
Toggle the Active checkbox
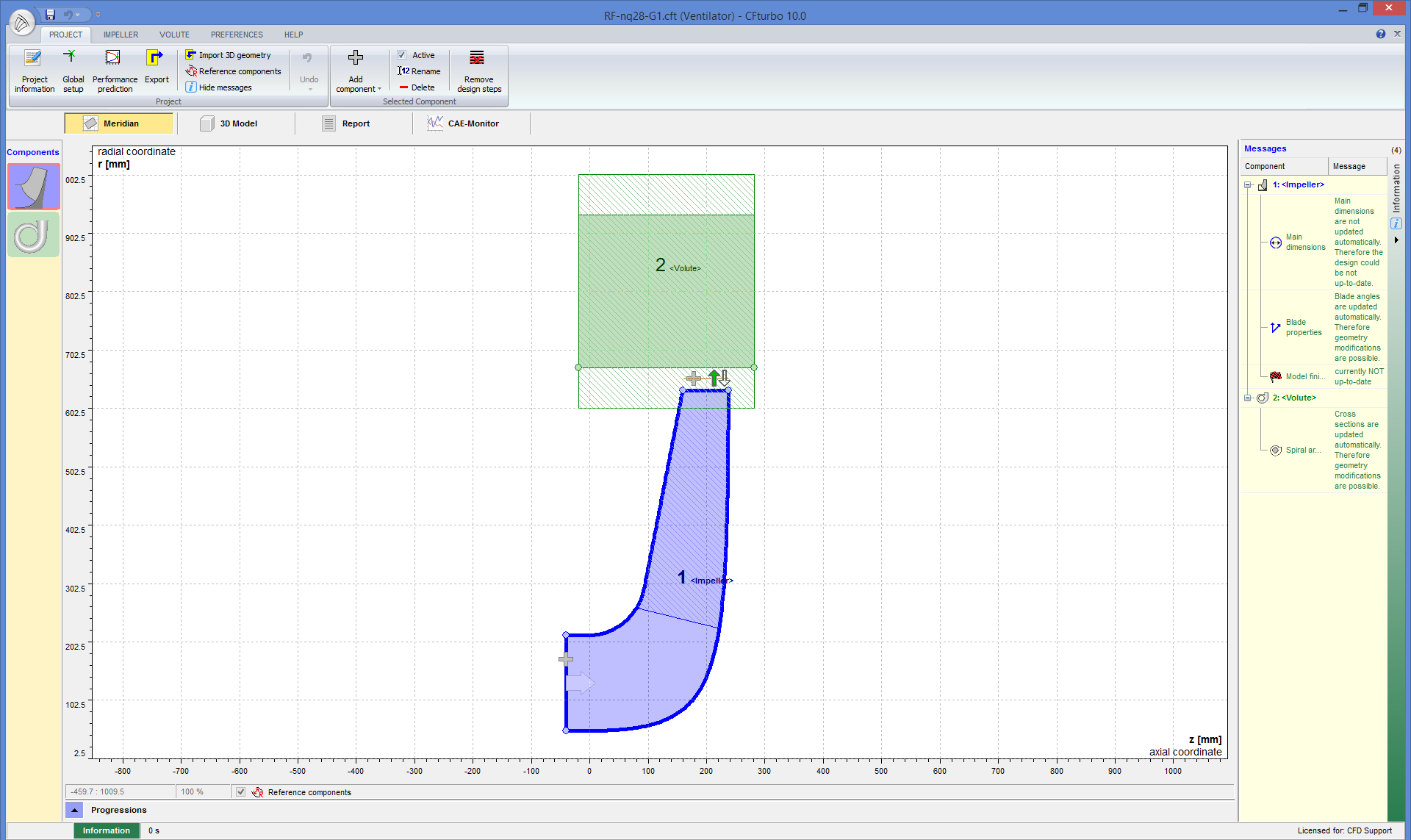(x=402, y=55)
